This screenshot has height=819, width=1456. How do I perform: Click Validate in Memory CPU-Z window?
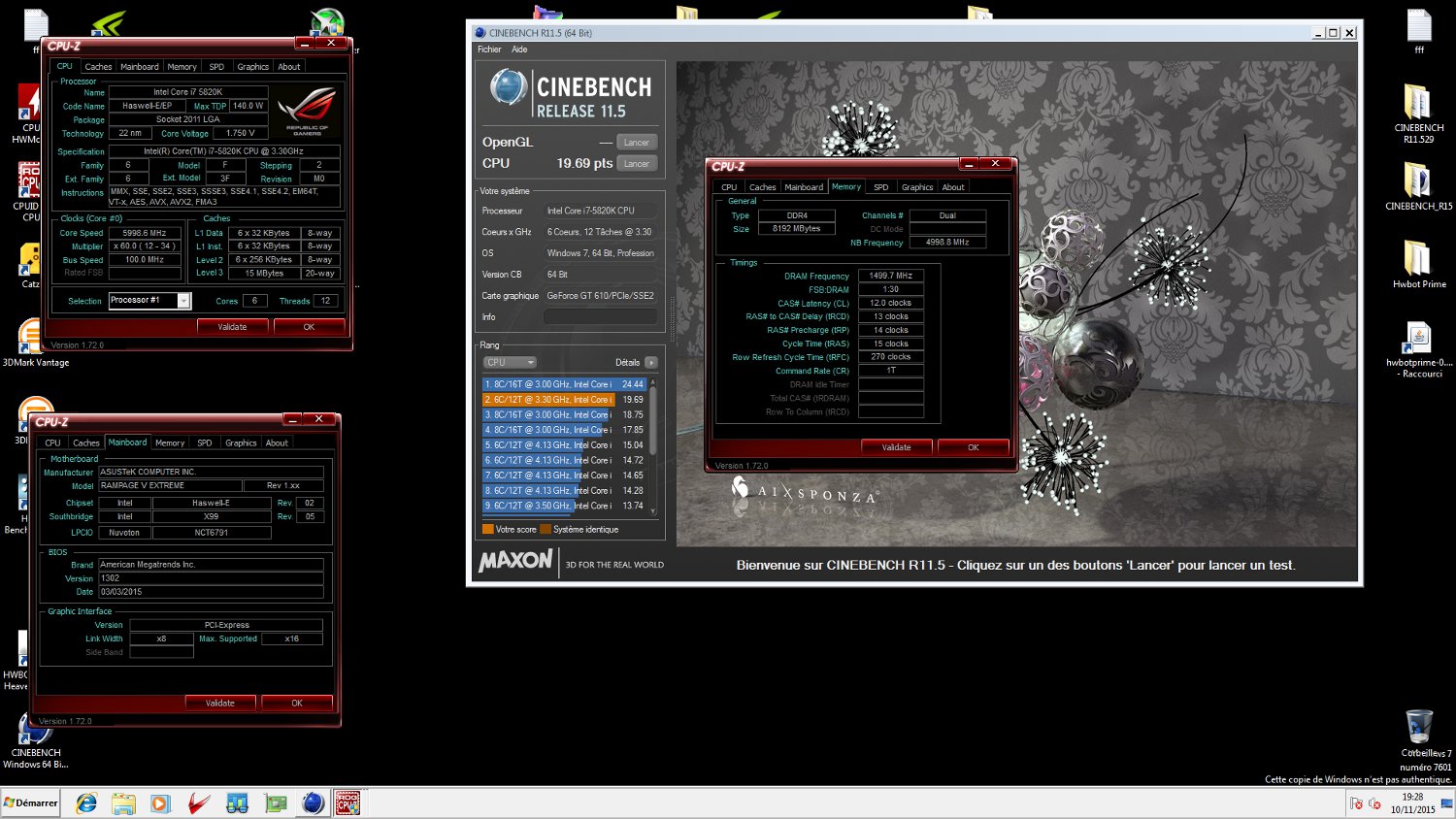[x=897, y=447]
